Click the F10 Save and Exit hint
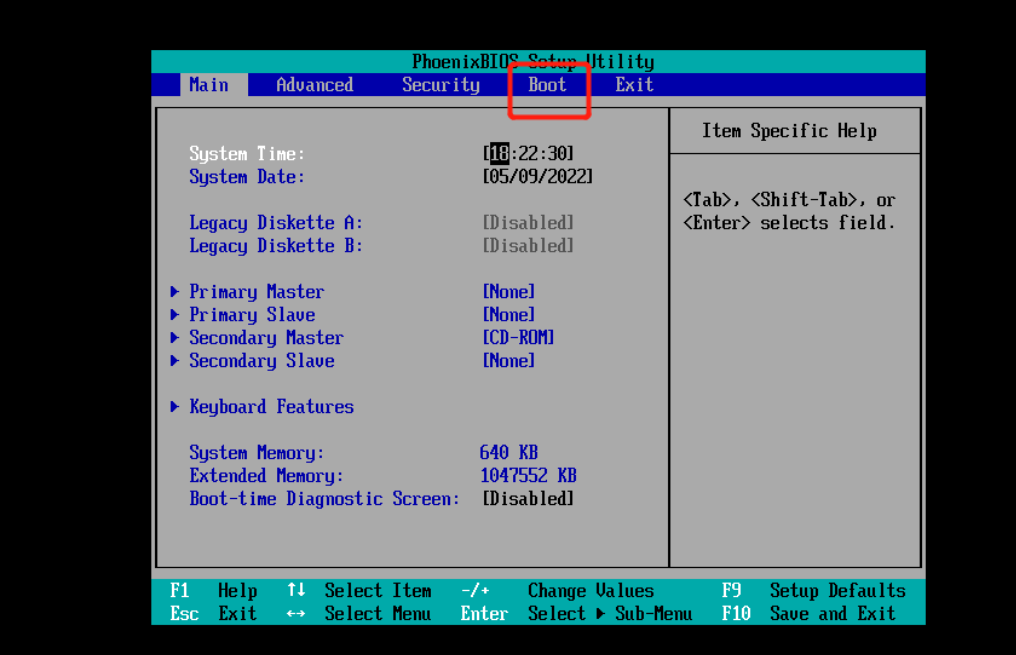Image resolution: width=1016 pixels, height=655 pixels. tap(809, 614)
